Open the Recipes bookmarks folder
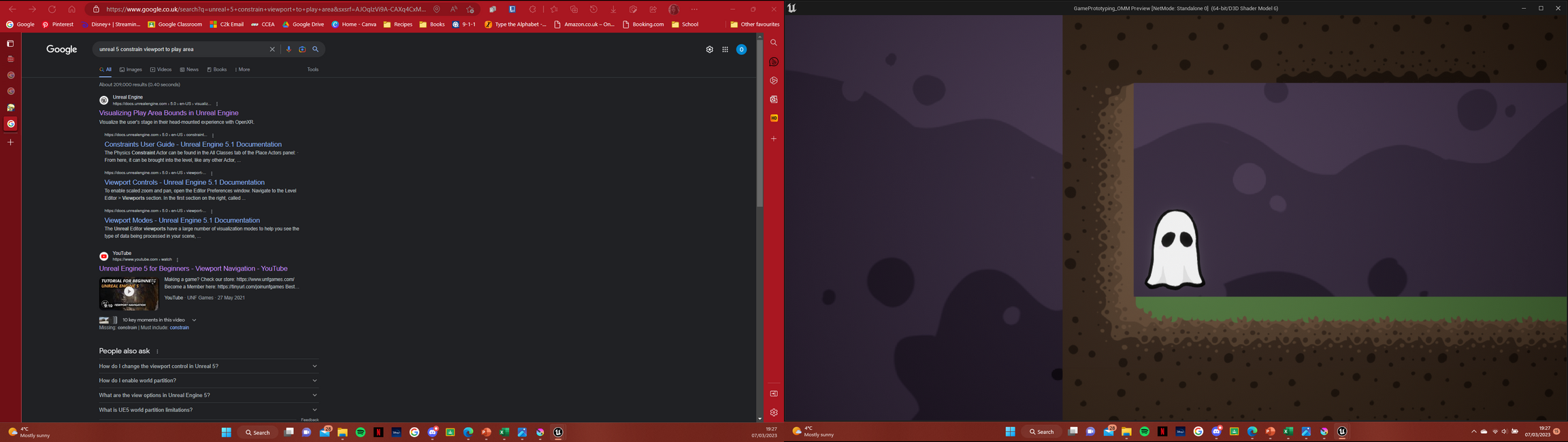Screen dimensions: 1568x442 [x=398, y=24]
